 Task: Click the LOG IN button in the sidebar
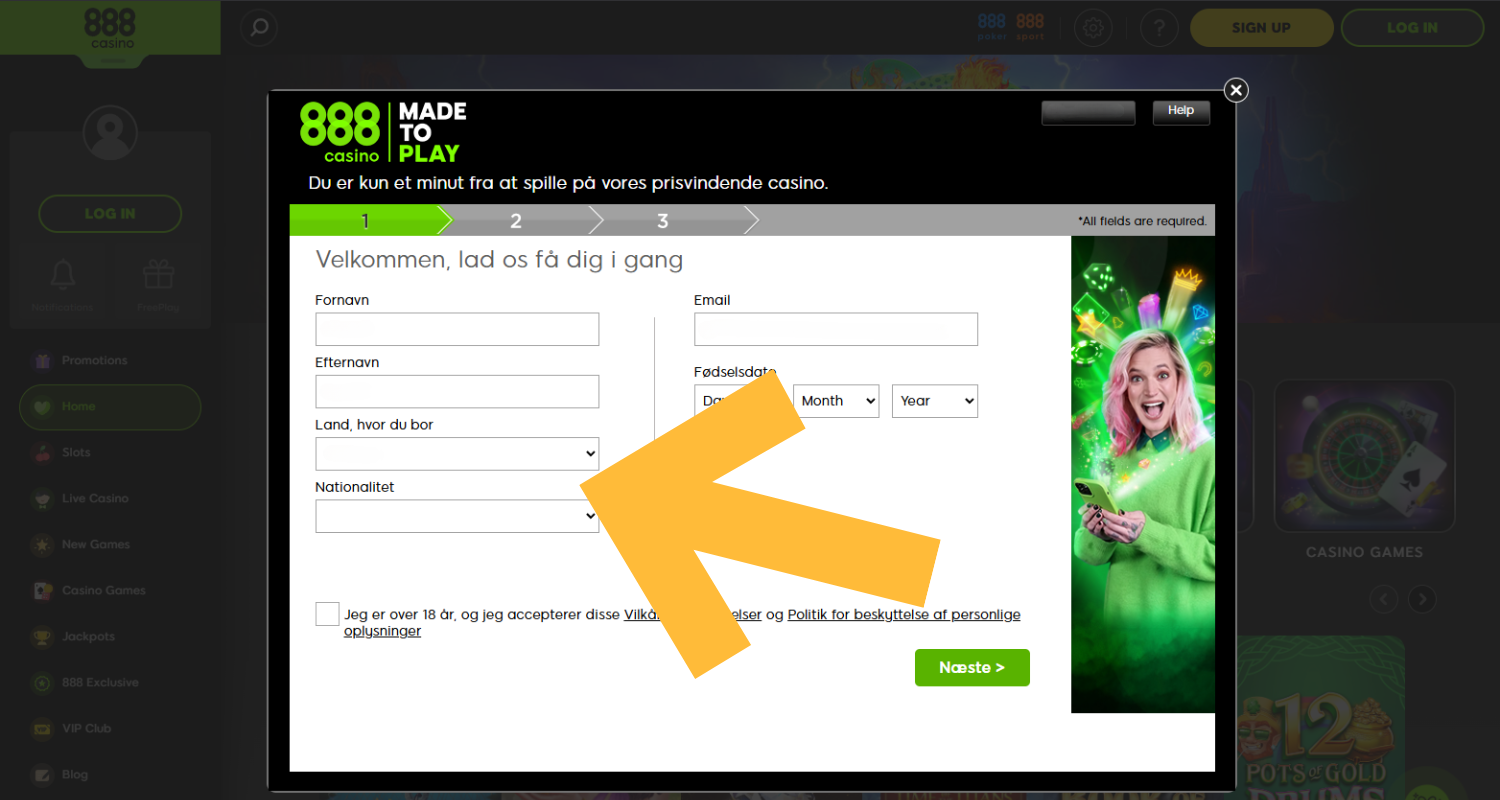coord(110,214)
